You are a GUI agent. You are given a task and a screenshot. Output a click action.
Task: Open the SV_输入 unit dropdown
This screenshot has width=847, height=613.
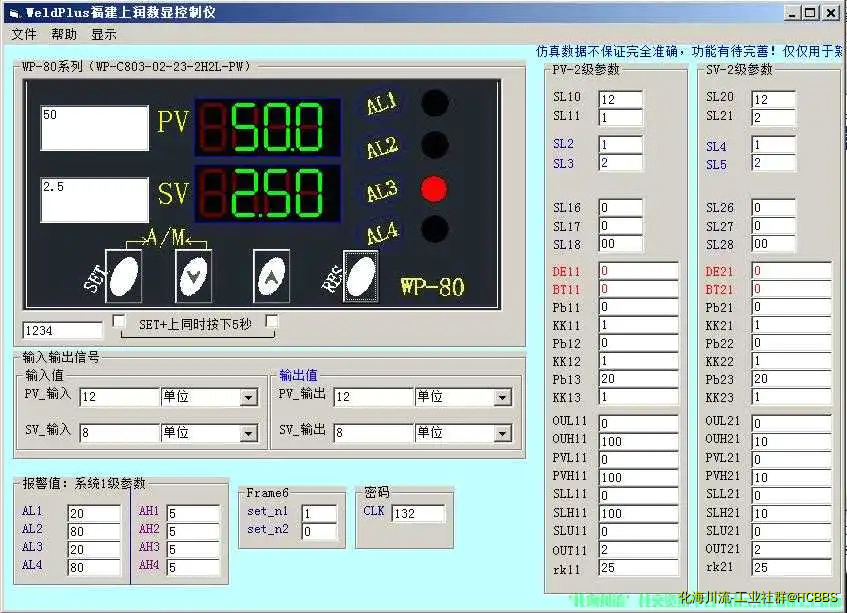click(248, 434)
